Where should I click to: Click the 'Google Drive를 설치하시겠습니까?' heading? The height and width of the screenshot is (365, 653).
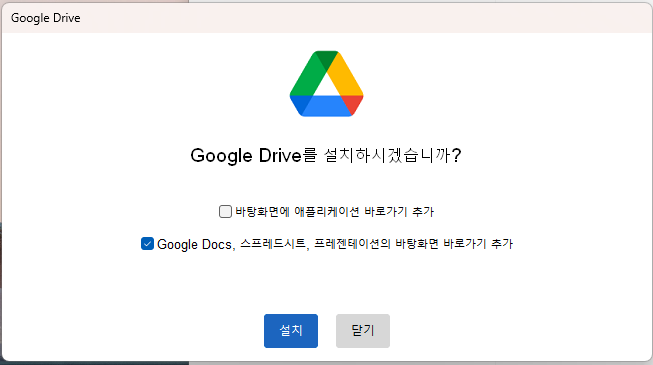tap(326, 155)
